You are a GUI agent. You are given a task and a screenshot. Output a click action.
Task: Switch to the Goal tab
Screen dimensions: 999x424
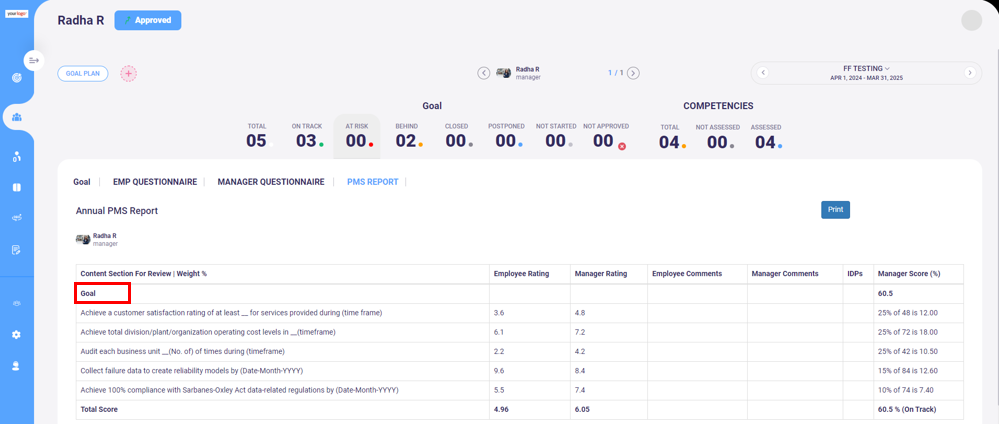coord(82,182)
